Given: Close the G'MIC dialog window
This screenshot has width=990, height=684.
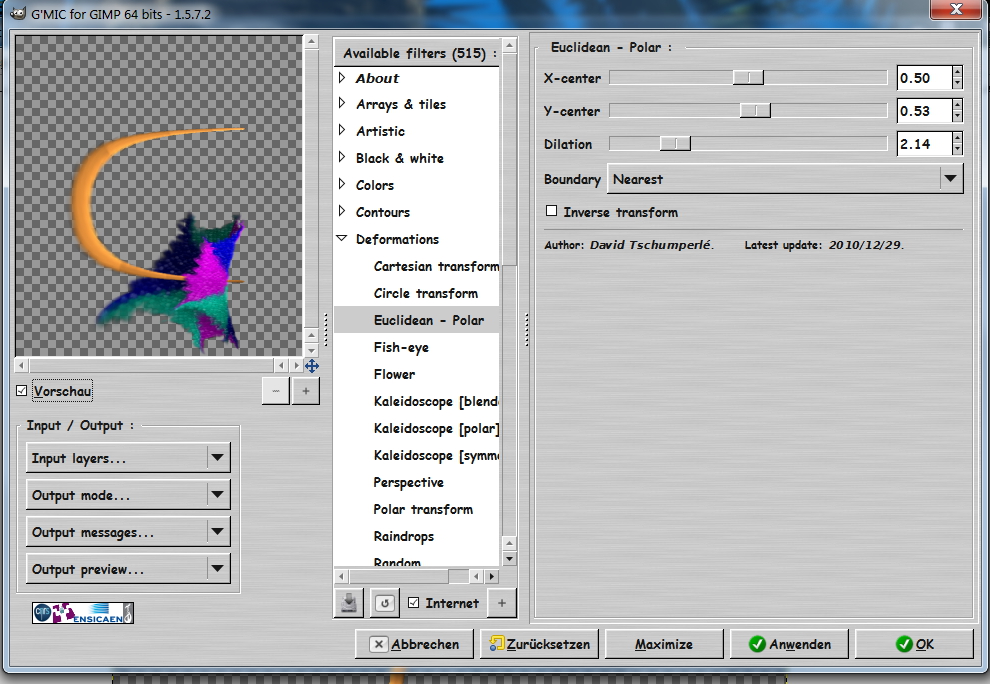Looking at the screenshot, I should pos(956,9).
